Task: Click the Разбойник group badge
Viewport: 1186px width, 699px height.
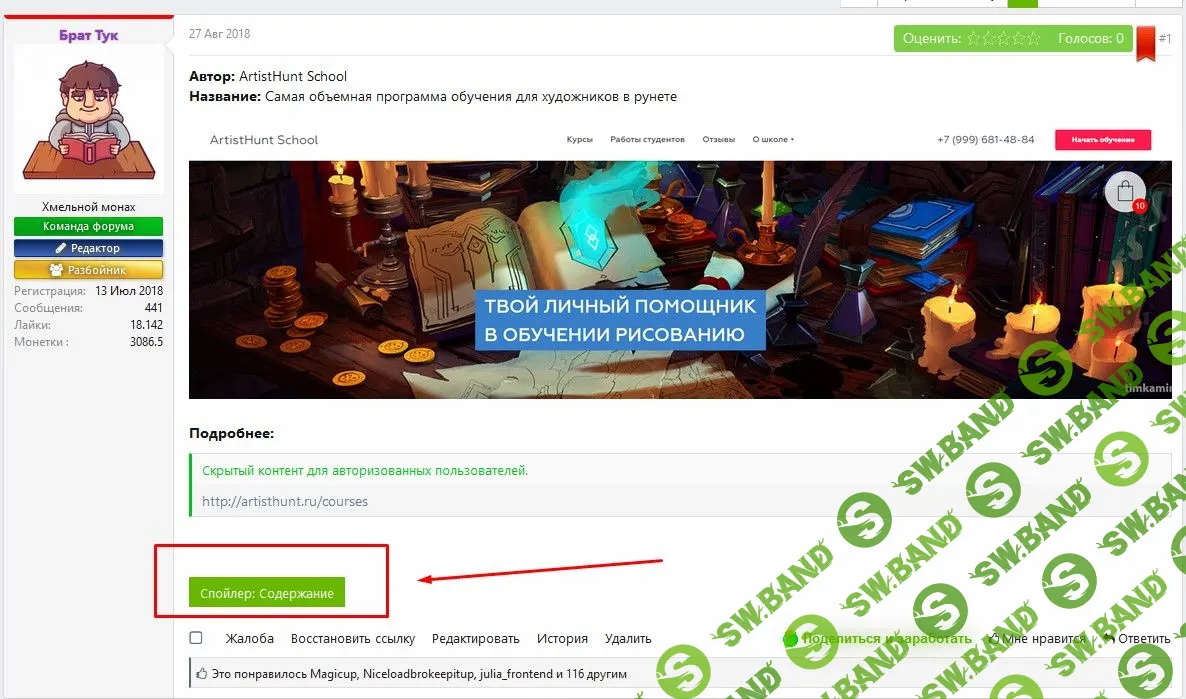Action: pos(88,270)
